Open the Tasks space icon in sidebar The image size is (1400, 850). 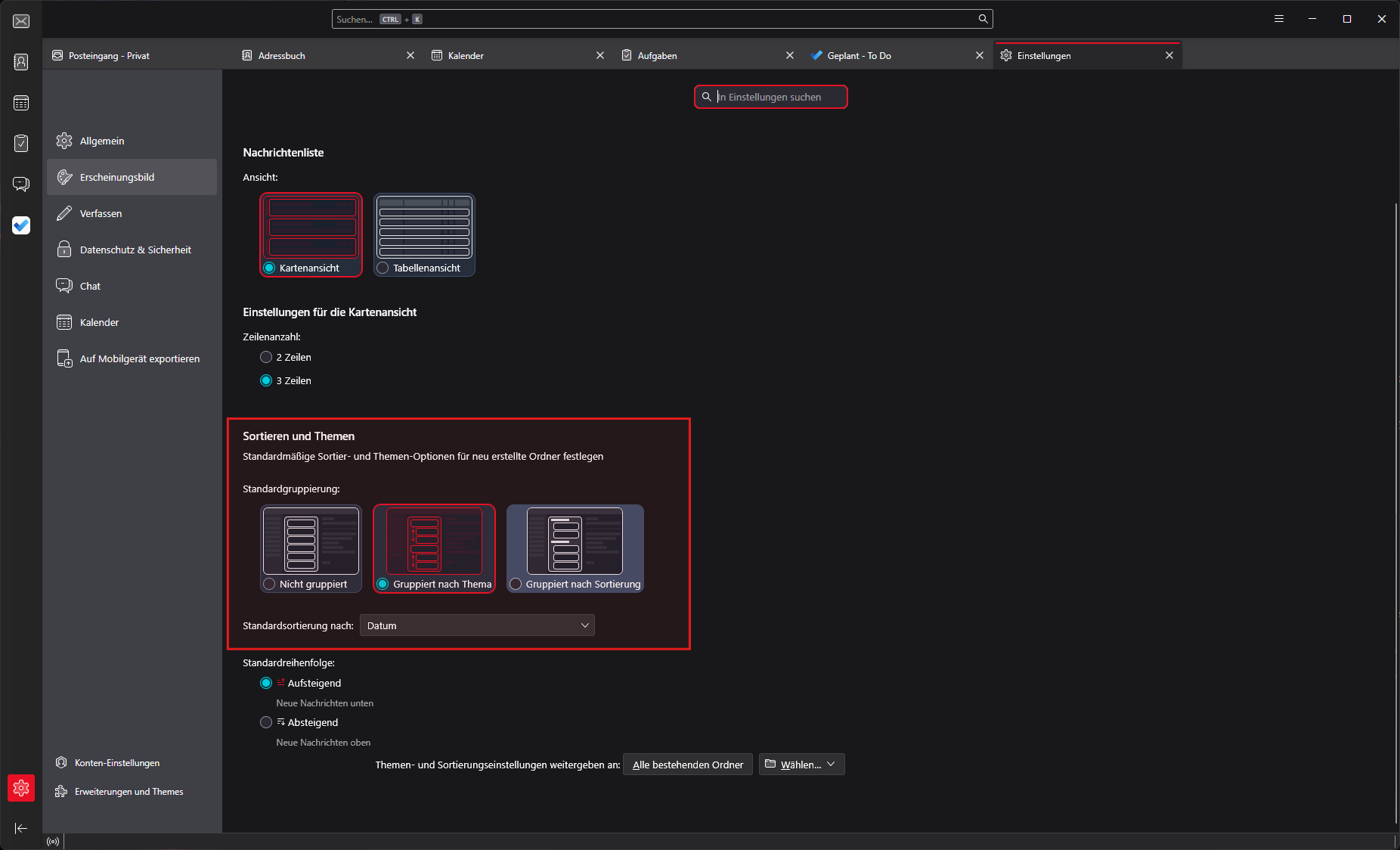pyautogui.click(x=21, y=143)
